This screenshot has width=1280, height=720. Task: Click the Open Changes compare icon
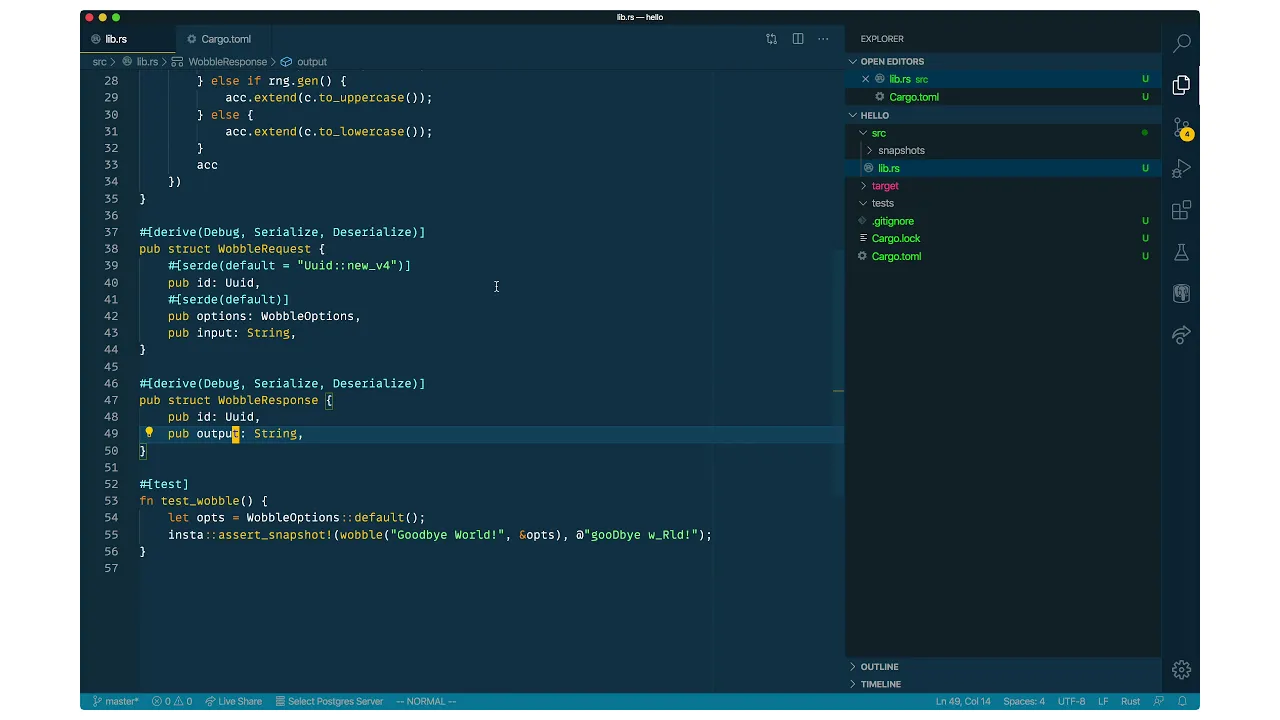click(x=771, y=39)
